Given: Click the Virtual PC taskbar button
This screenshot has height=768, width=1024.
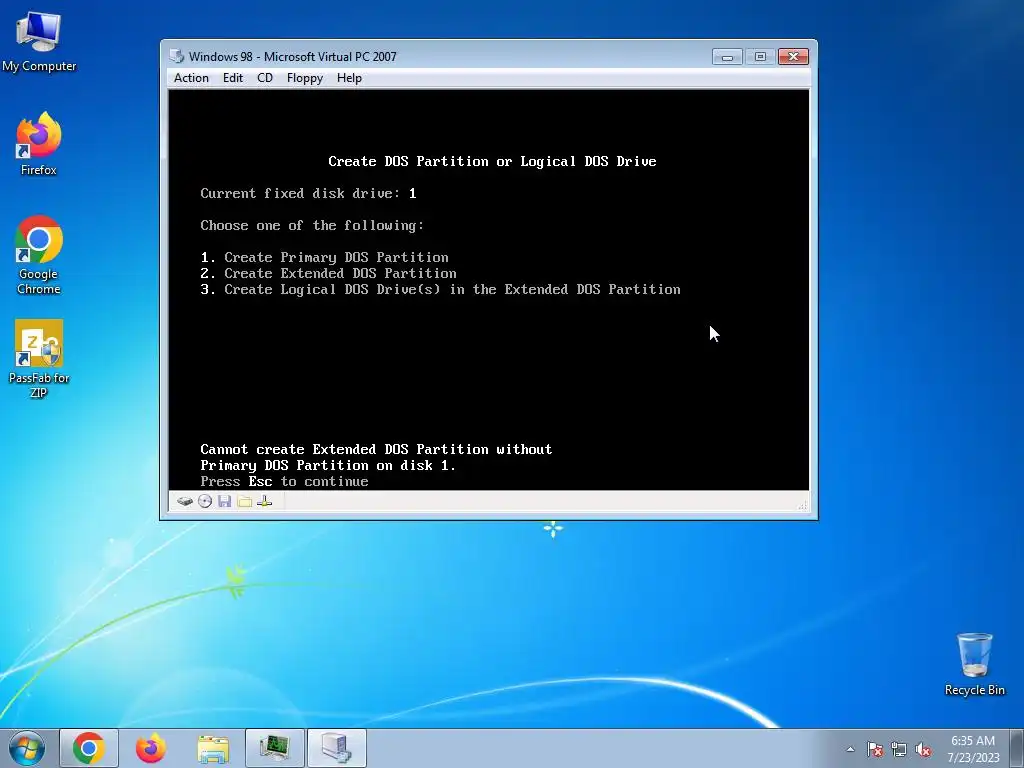Looking at the screenshot, I should tap(337, 748).
